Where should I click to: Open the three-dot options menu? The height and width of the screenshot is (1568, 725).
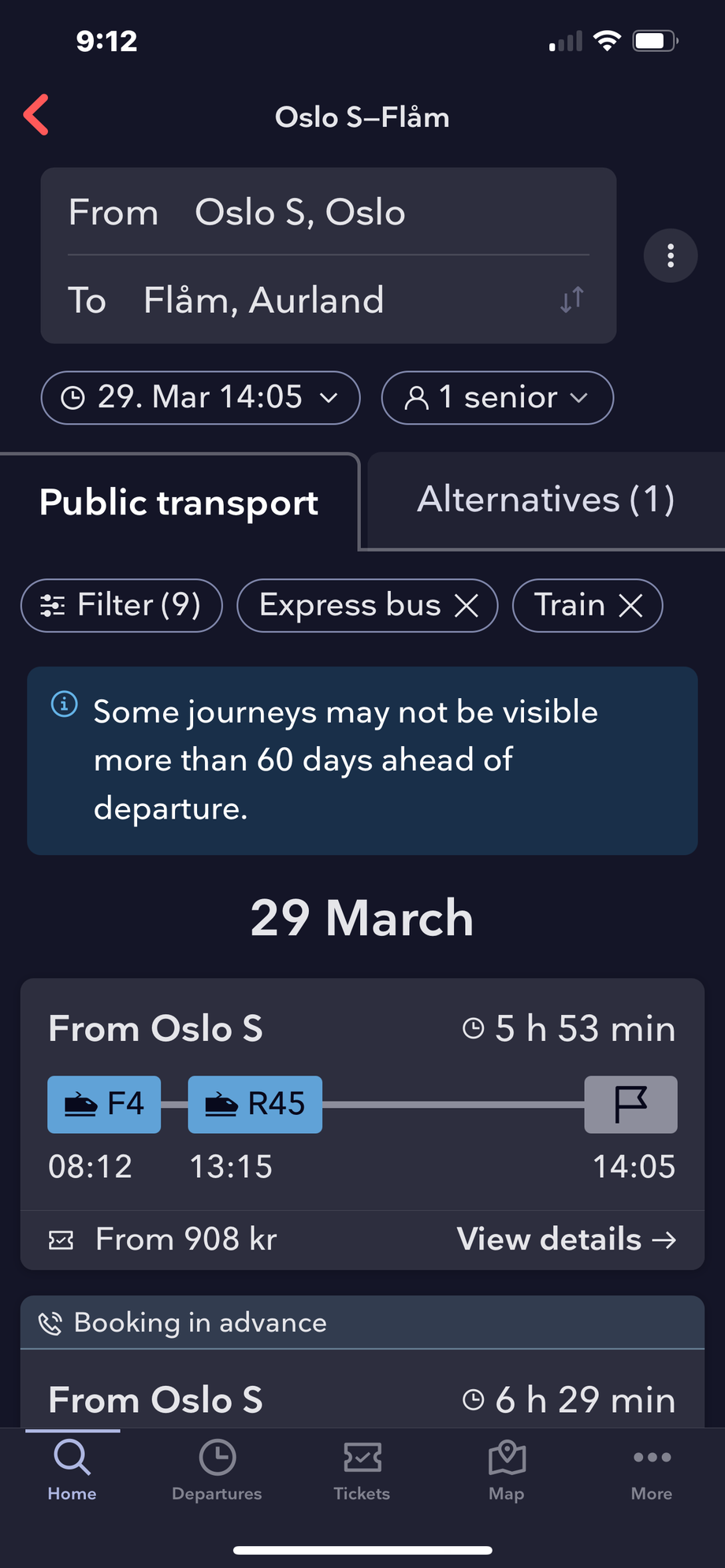tap(671, 255)
